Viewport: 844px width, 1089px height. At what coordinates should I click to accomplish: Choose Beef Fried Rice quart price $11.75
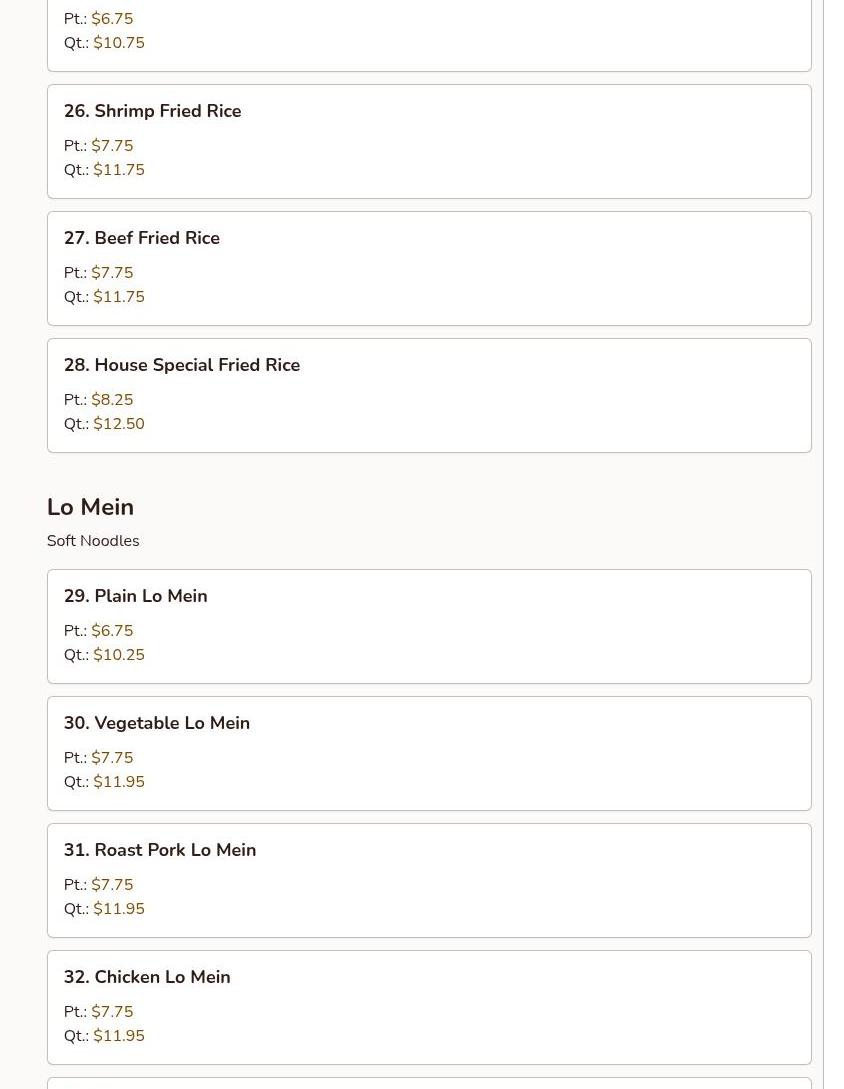[118, 297]
